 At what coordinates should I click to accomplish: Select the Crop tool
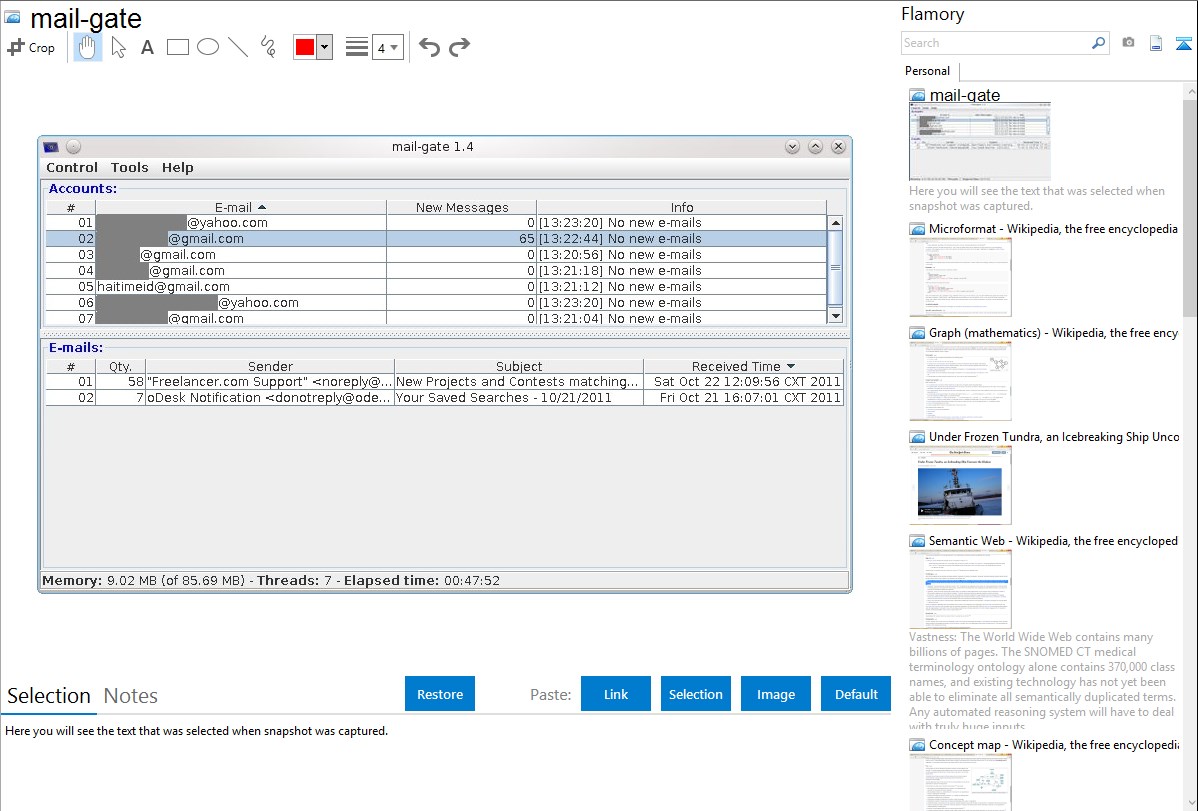coord(31,47)
